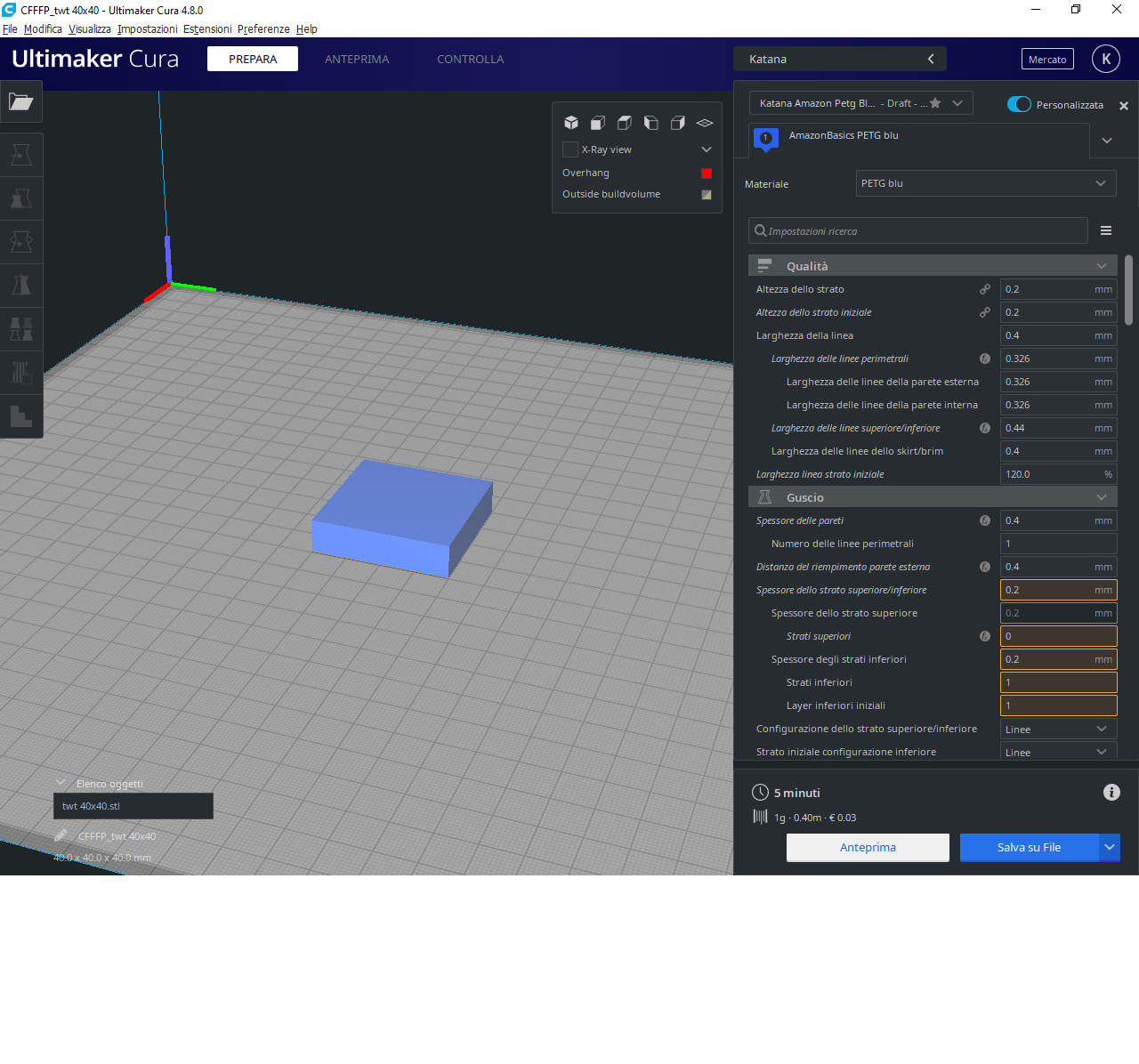Switch to the ANTEPRIMA stage tab
This screenshot has height=1064, width=1139.
coord(357,59)
